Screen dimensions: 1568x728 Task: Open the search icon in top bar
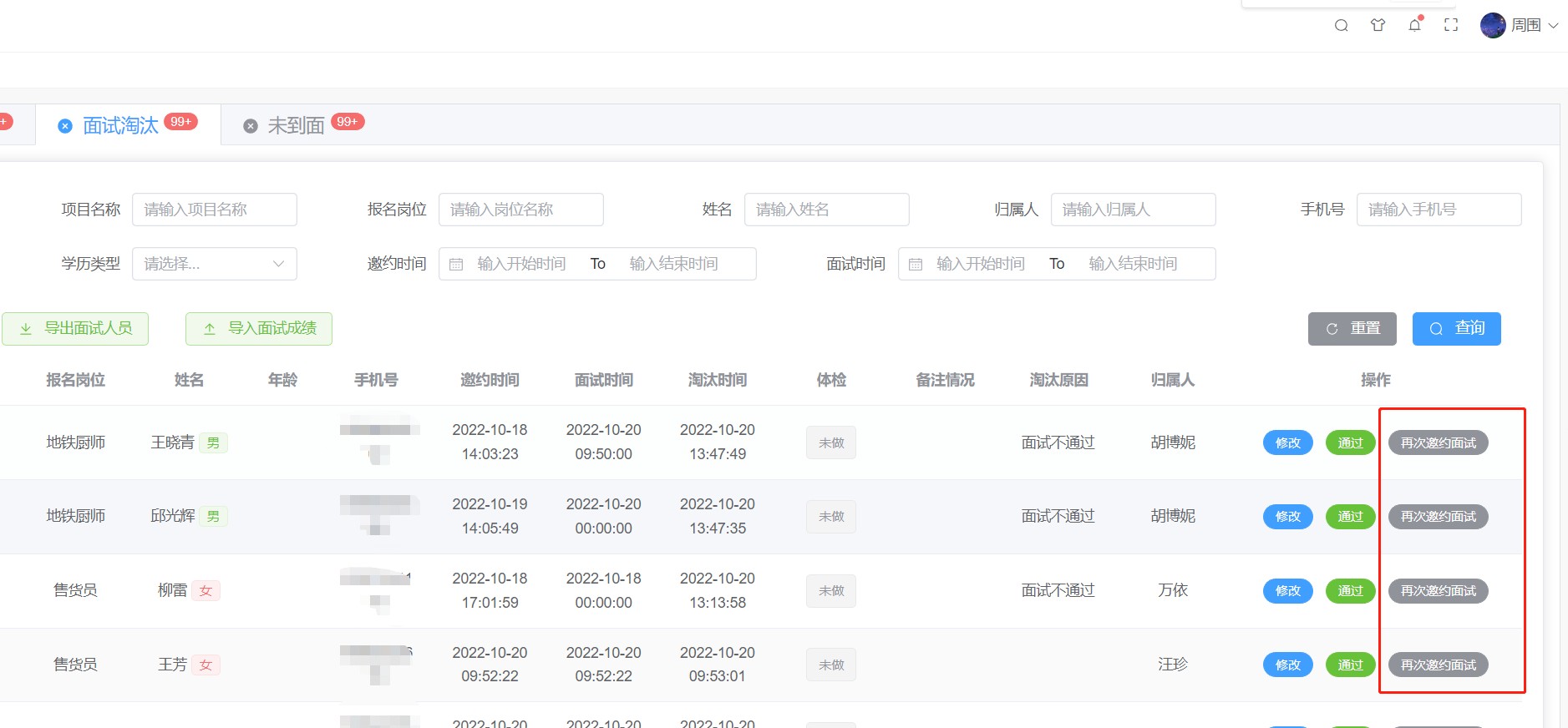[x=1341, y=25]
